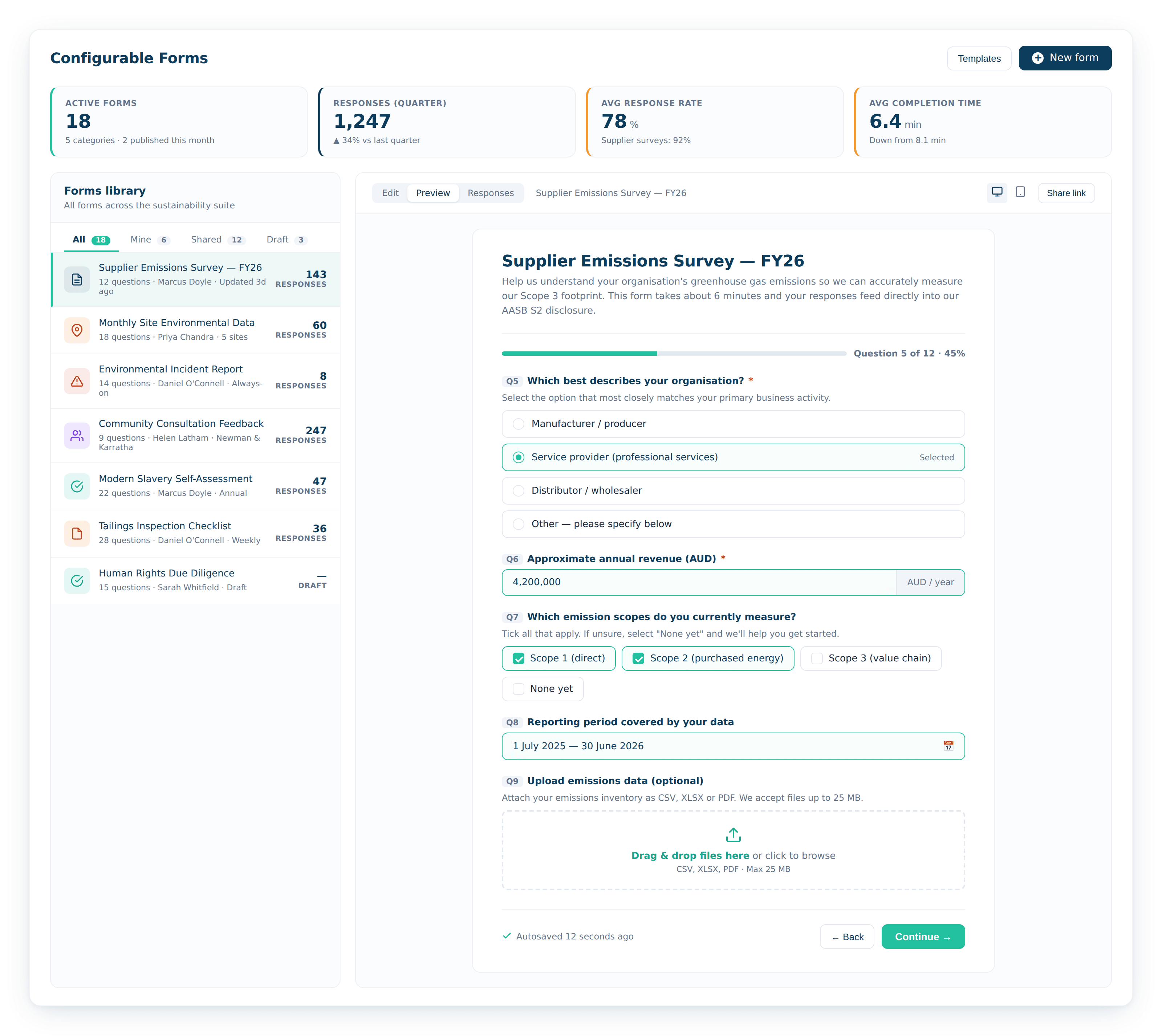Click the Modern Slavery Self-Assessment check icon
The height and width of the screenshot is (1036, 1162).
click(77, 486)
